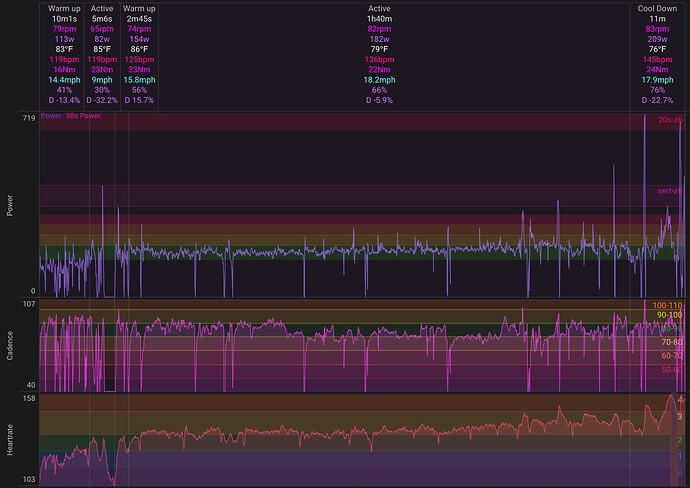Select the 60-70 cadence zone label
This screenshot has height=488, width=690.
(672, 356)
